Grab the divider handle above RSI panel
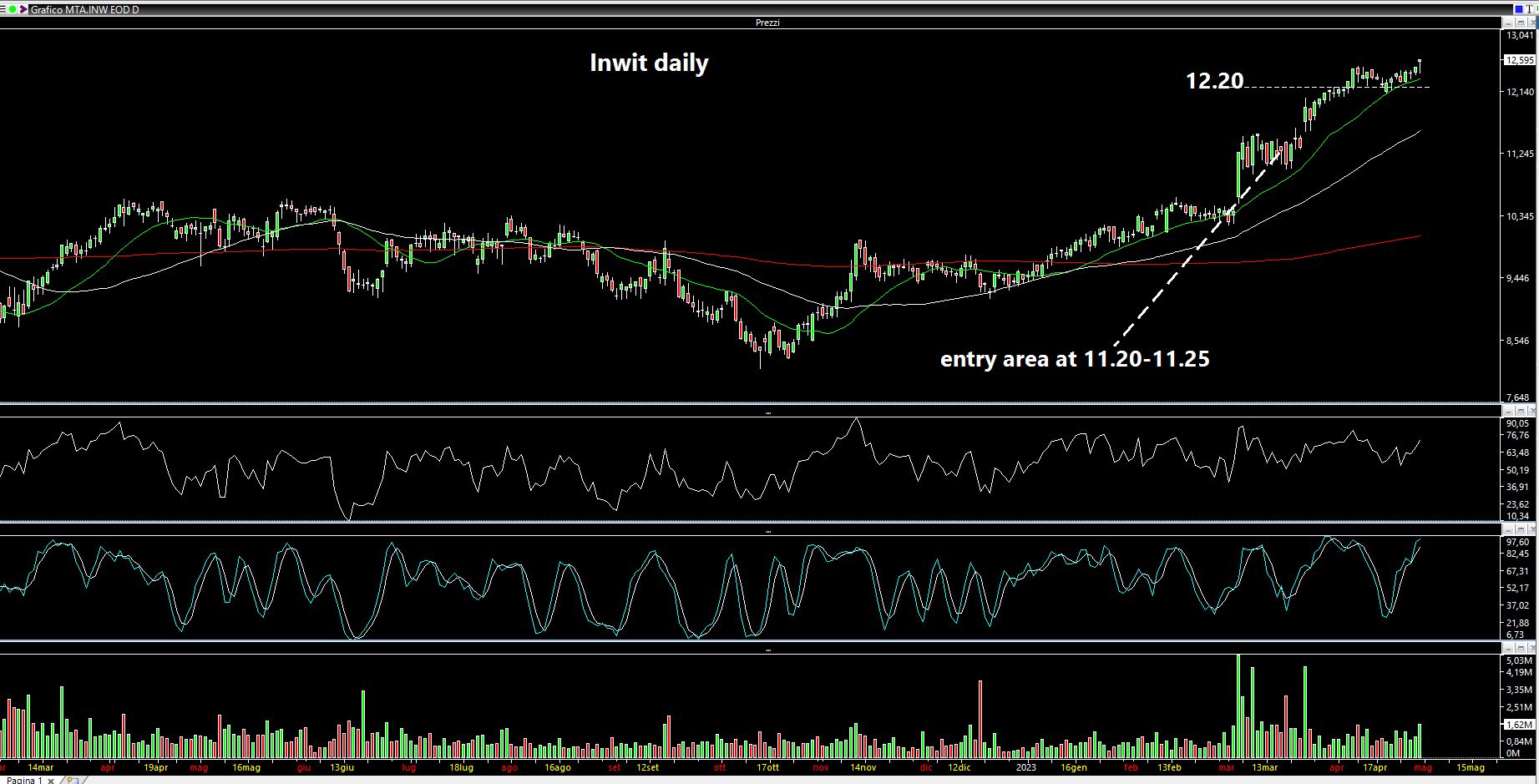Viewport: 1539px width, 784px height. (x=768, y=412)
